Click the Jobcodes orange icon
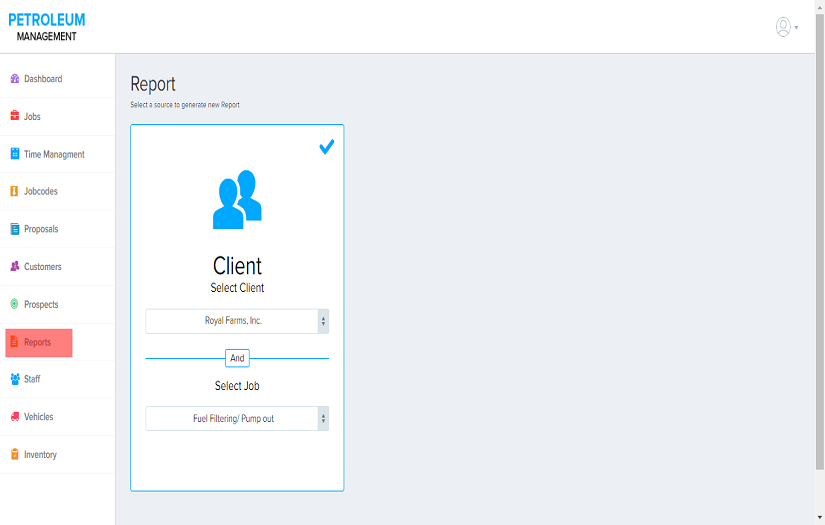Screen dimensions: 825x525 (x=14, y=191)
